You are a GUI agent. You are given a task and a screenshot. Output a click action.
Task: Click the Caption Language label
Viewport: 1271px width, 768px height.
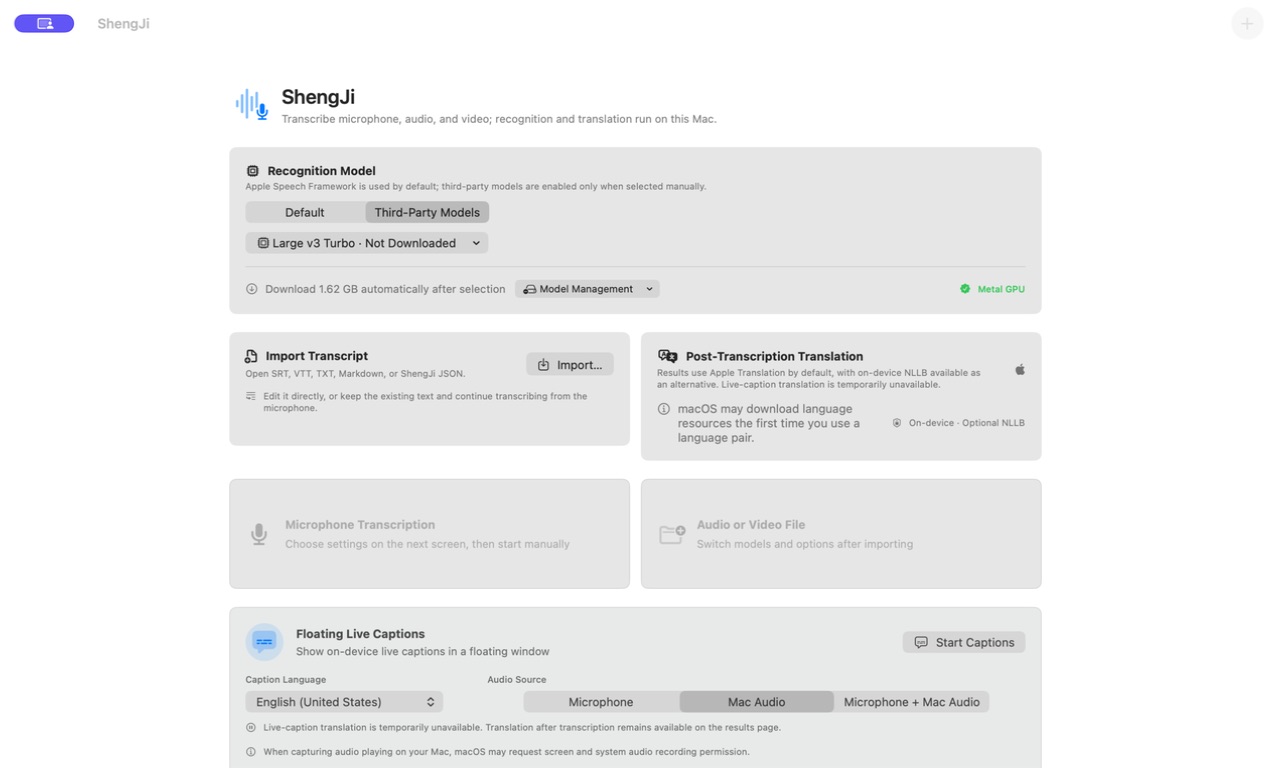click(x=285, y=680)
